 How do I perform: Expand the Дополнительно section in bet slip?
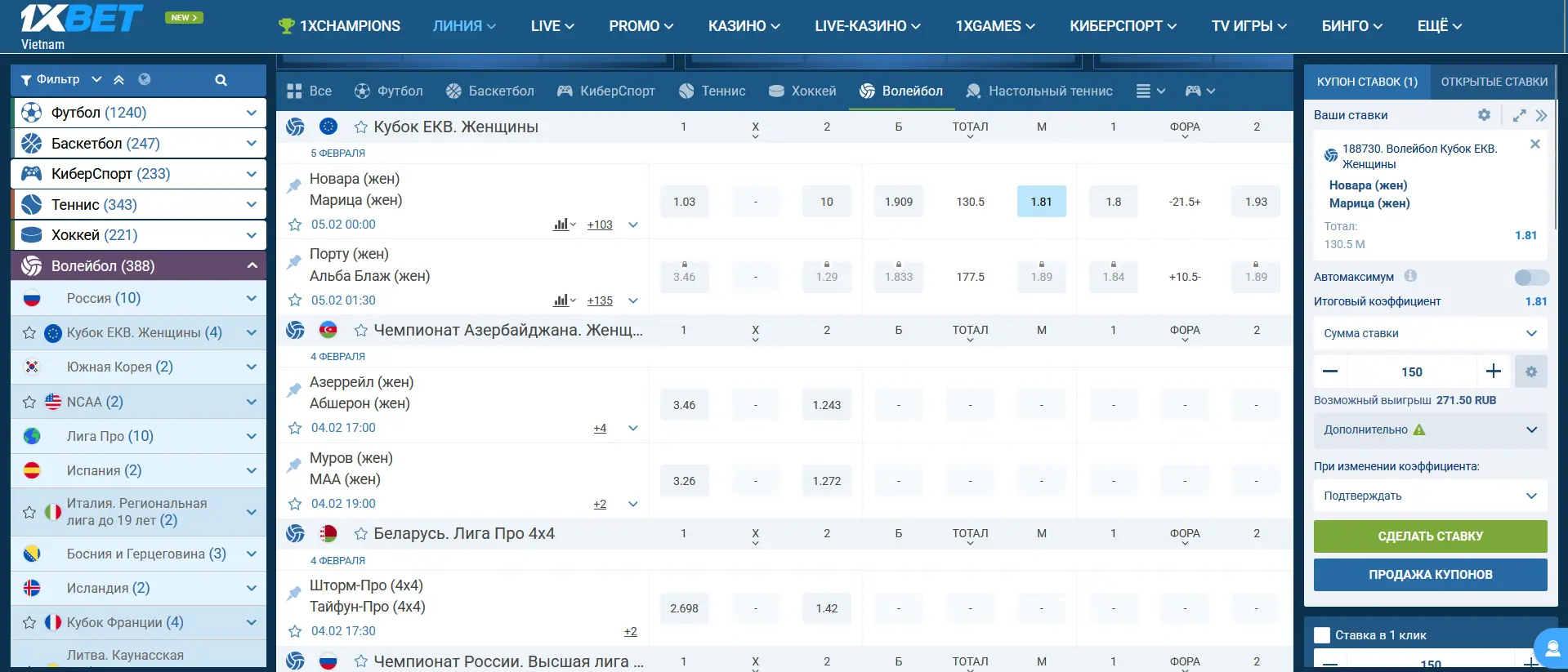pos(1430,429)
